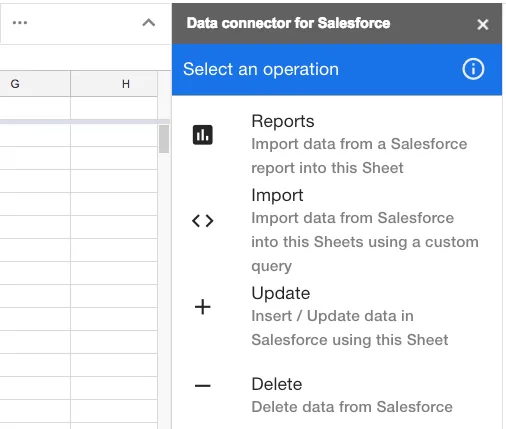This screenshot has height=429, width=506.
Task: Click 'Import data from a Salesforce report' description
Action: 359,156
